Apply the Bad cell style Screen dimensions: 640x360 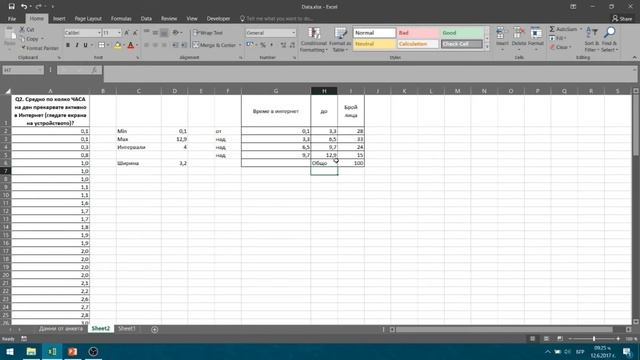click(x=418, y=33)
